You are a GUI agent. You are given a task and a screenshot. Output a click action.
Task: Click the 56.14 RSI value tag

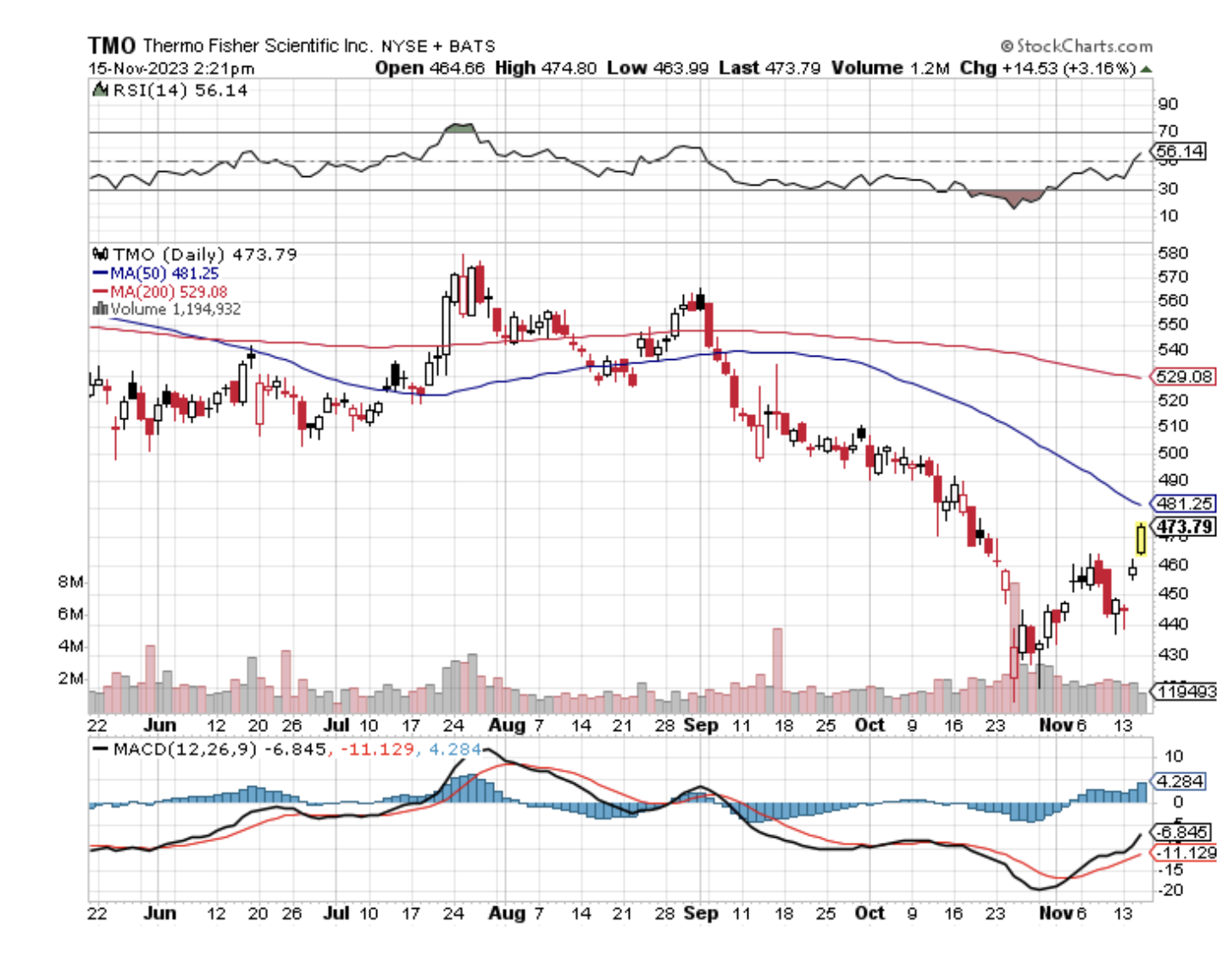(1180, 151)
